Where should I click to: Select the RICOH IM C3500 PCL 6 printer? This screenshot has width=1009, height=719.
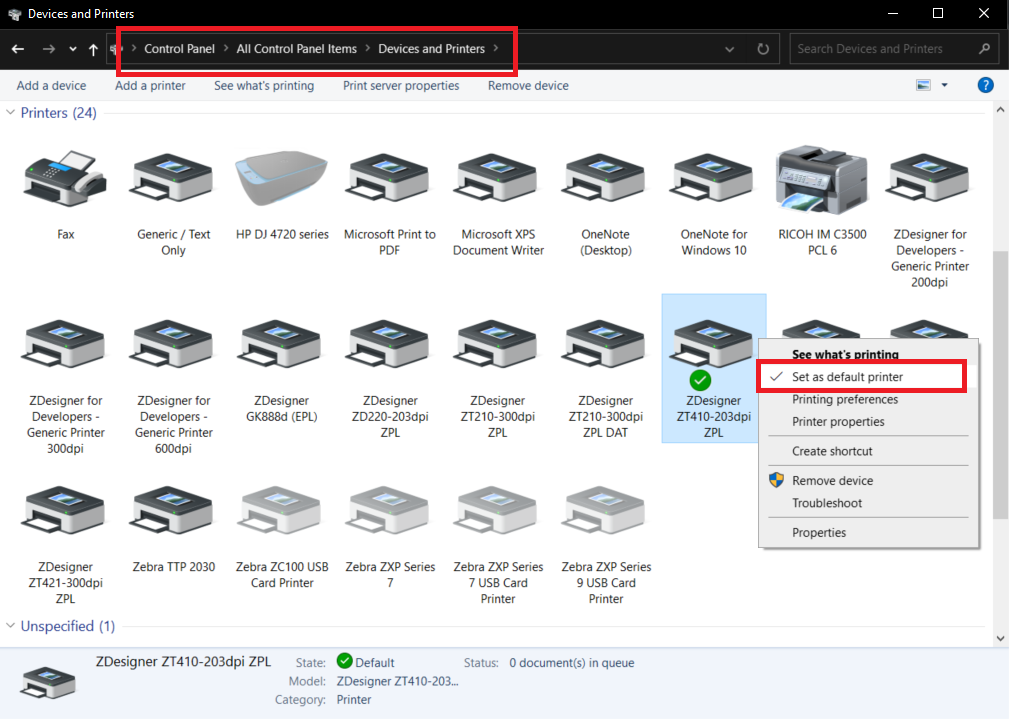click(822, 180)
